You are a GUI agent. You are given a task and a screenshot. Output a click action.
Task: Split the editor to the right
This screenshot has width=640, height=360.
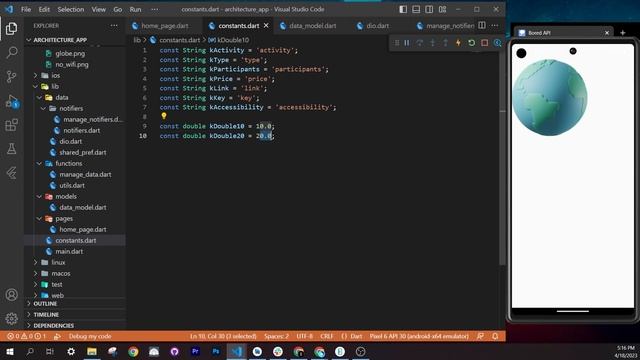(482, 25)
